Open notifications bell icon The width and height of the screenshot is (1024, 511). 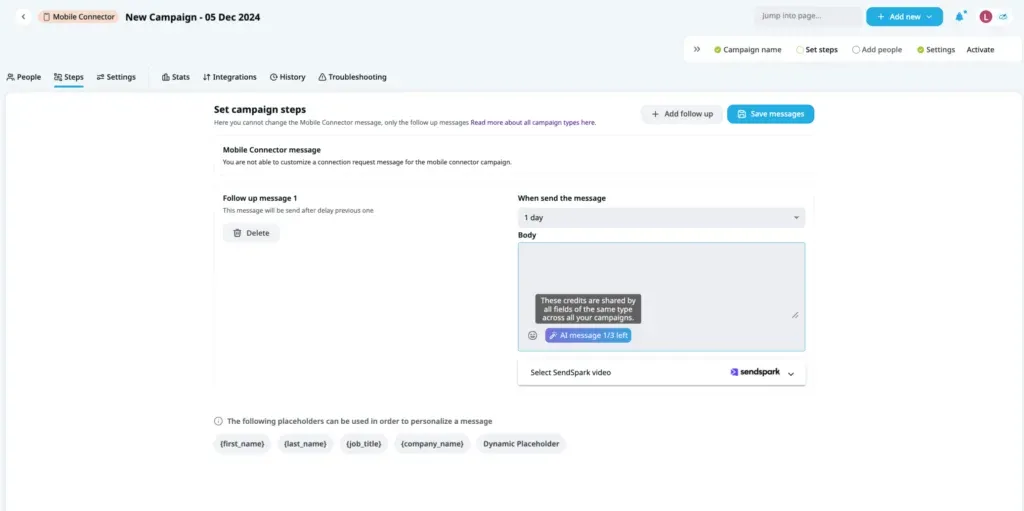(x=959, y=17)
